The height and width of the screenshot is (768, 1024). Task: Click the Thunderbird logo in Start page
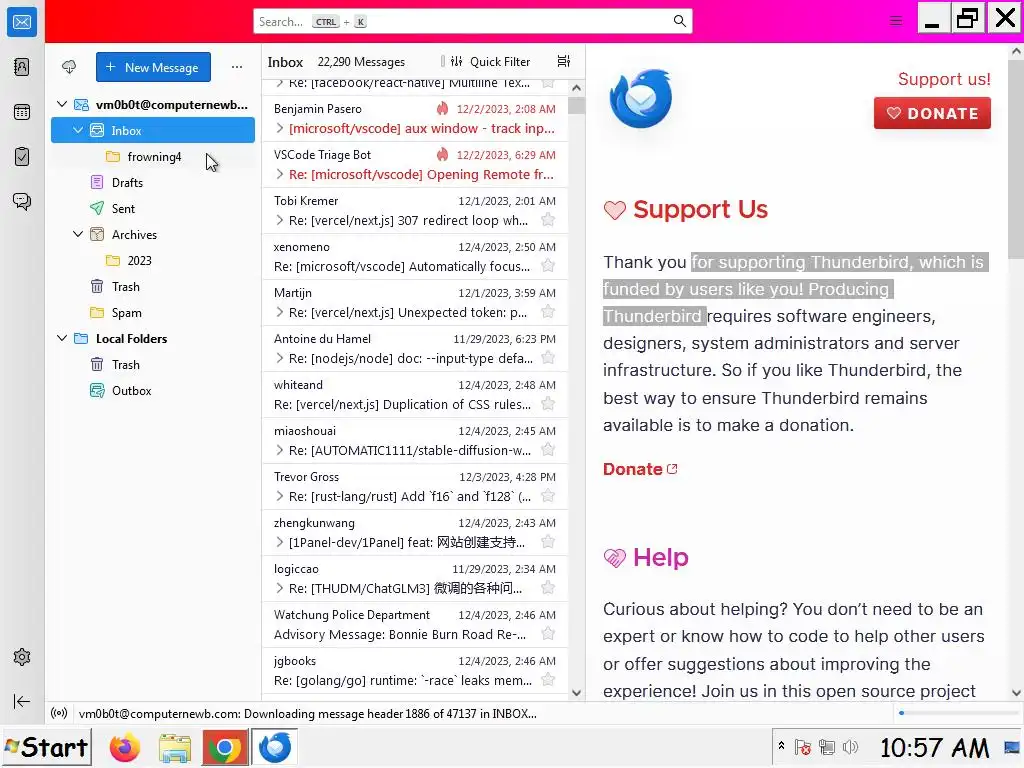641,99
